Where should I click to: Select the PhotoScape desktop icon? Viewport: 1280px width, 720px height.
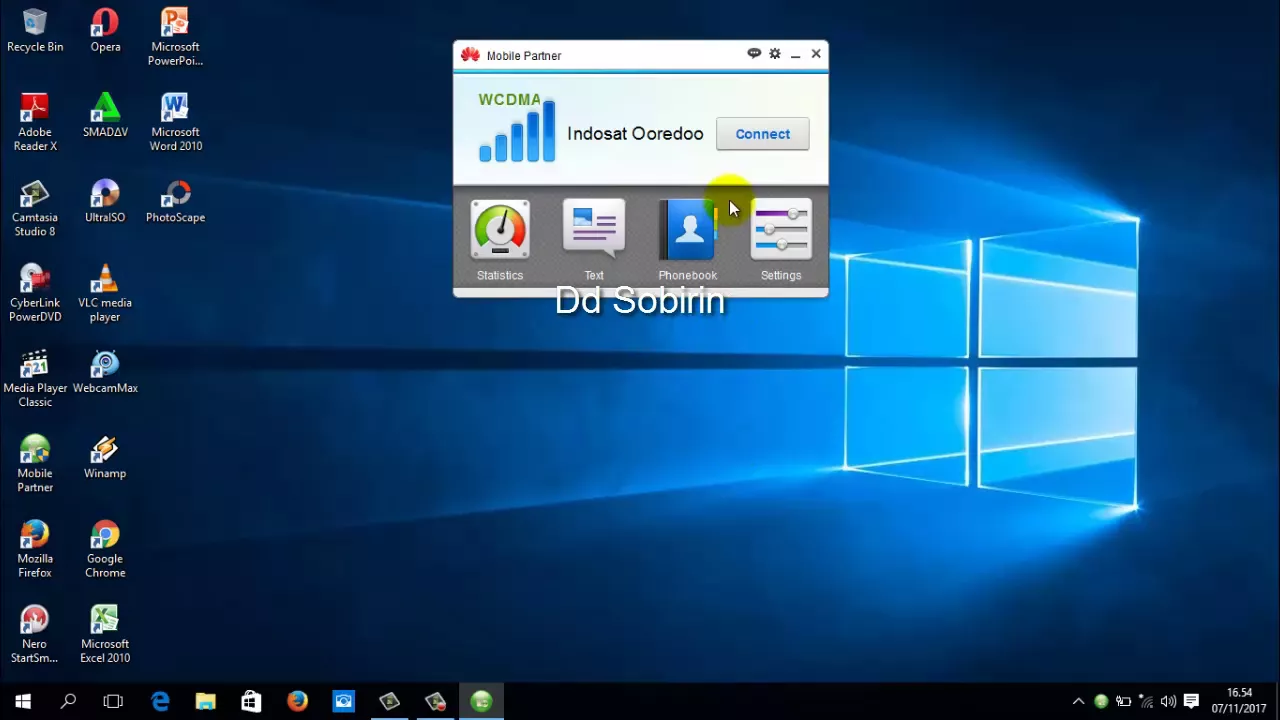[175, 201]
